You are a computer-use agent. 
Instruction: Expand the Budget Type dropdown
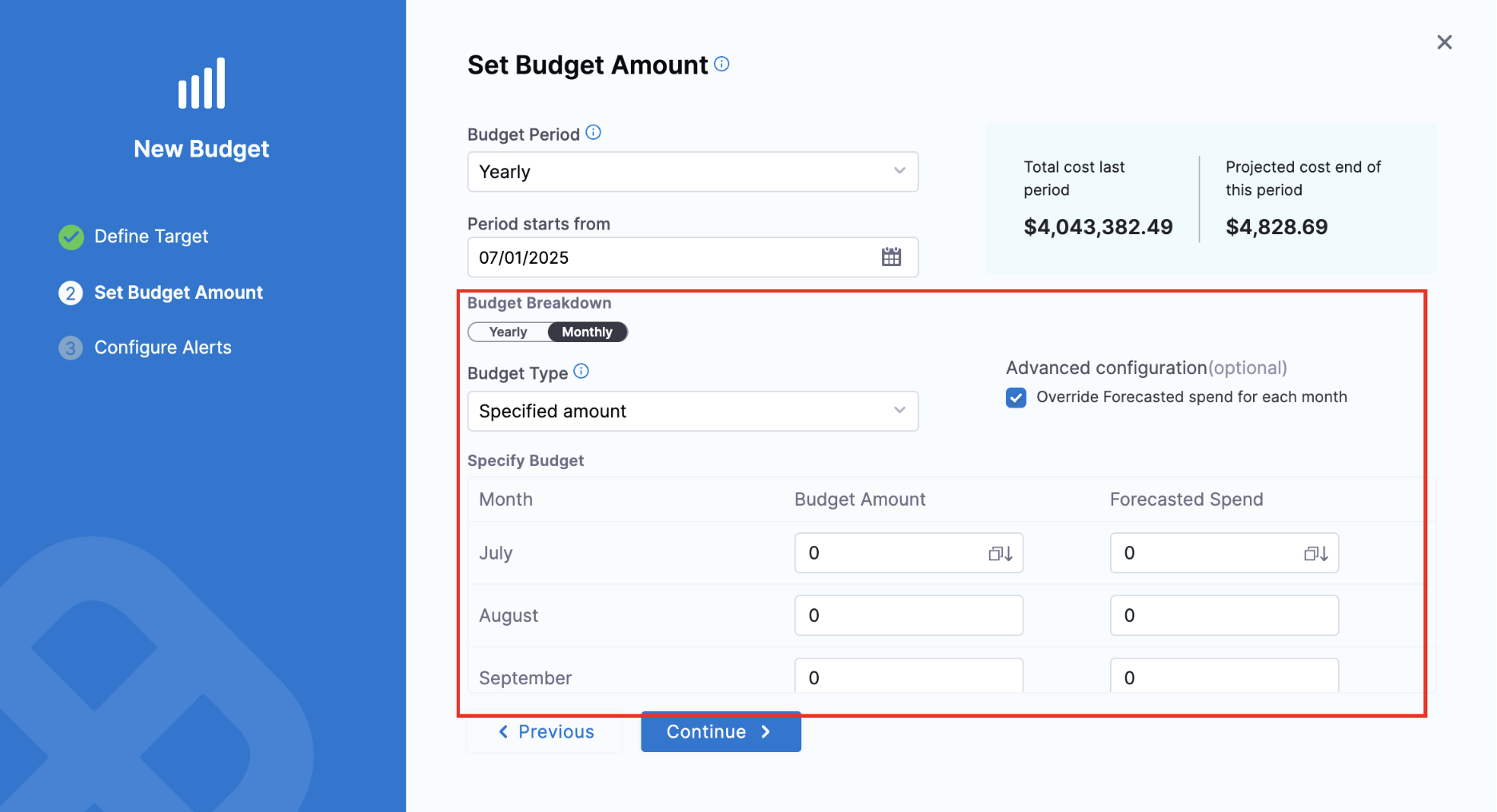pyautogui.click(x=692, y=411)
